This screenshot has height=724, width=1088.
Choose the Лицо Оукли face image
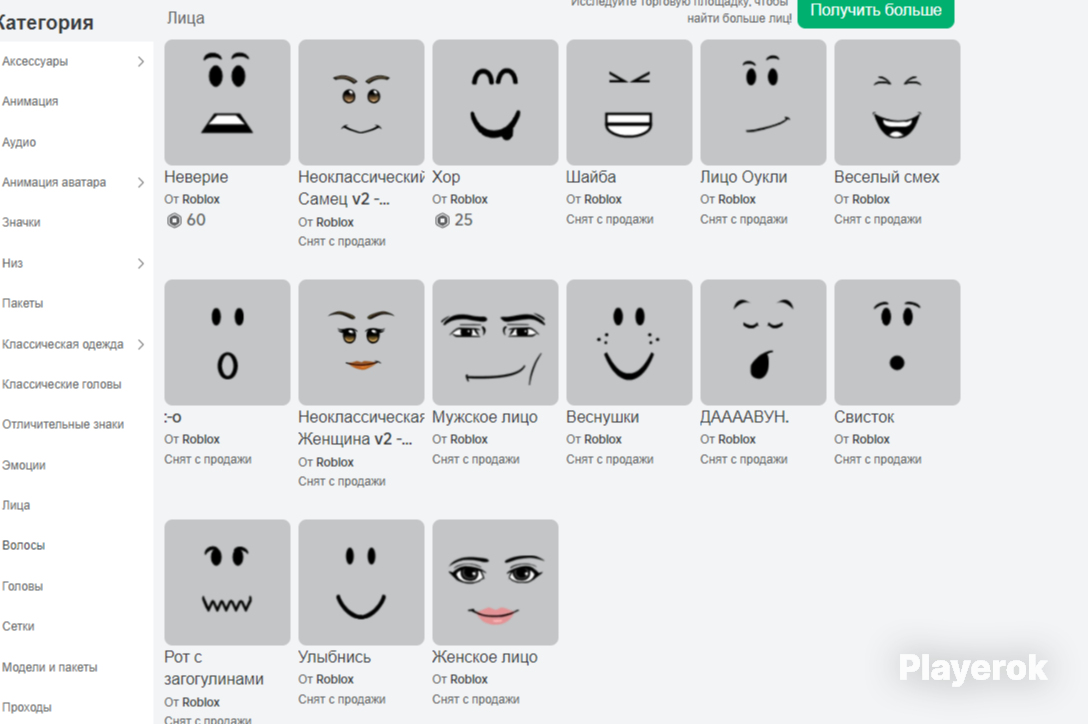[x=763, y=102]
